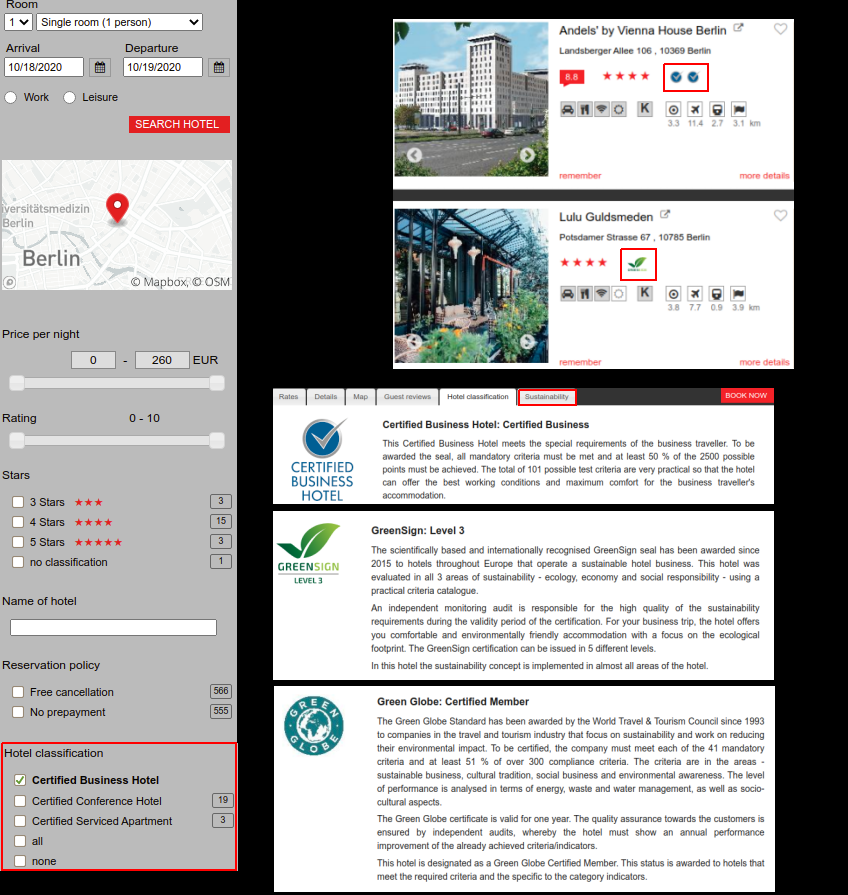Click the SEARCH HOTEL button

(179, 124)
